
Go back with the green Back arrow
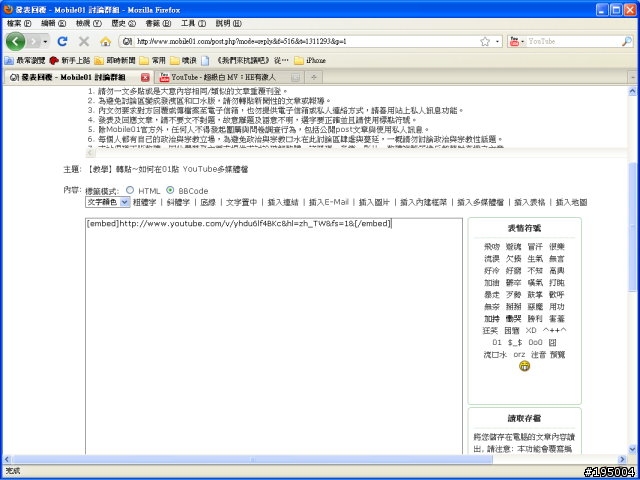click(x=16, y=41)
